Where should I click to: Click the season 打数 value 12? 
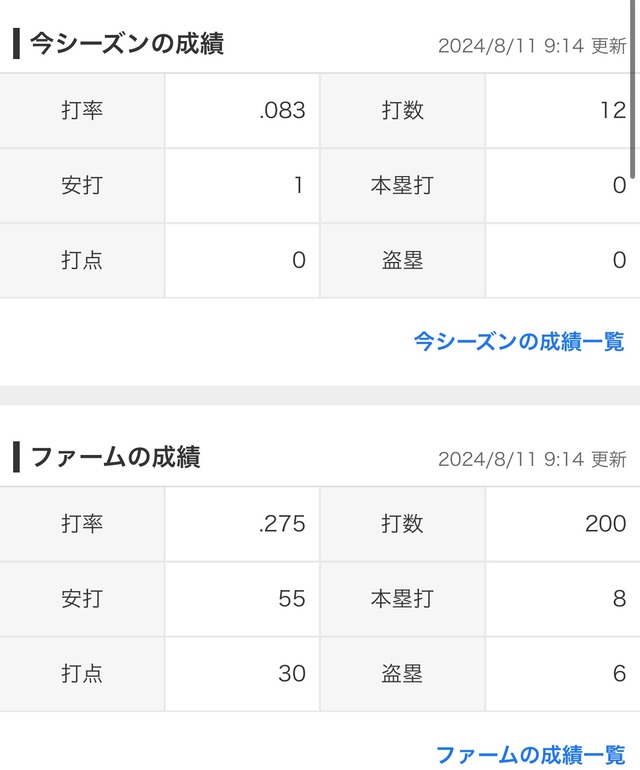pos(613,110)
